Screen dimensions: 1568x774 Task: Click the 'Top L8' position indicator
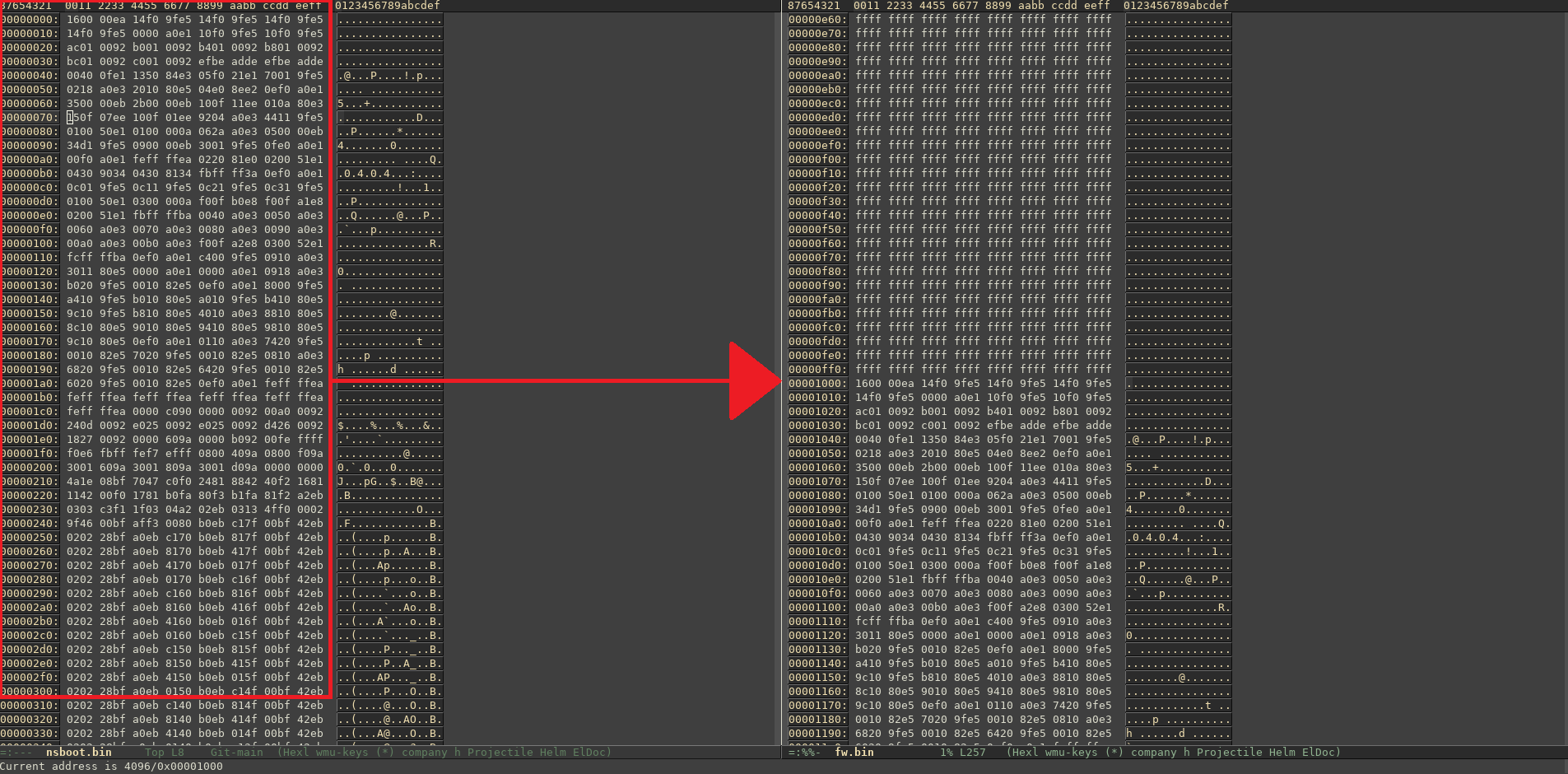pos(165,752)
